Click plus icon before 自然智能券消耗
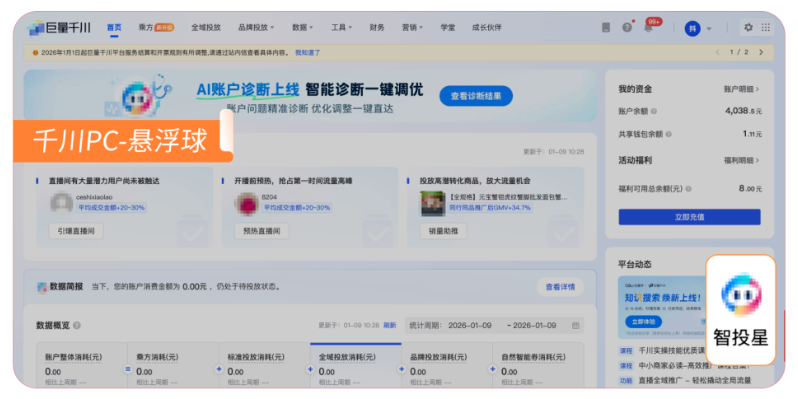Screen dimensions: 798x399 pos(492,369)
